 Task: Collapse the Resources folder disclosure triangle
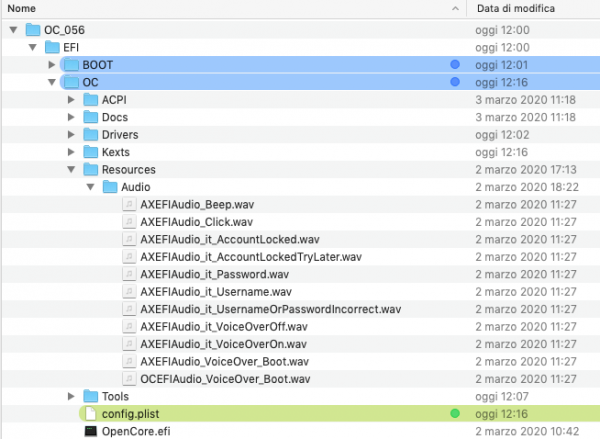coord(71,170)
